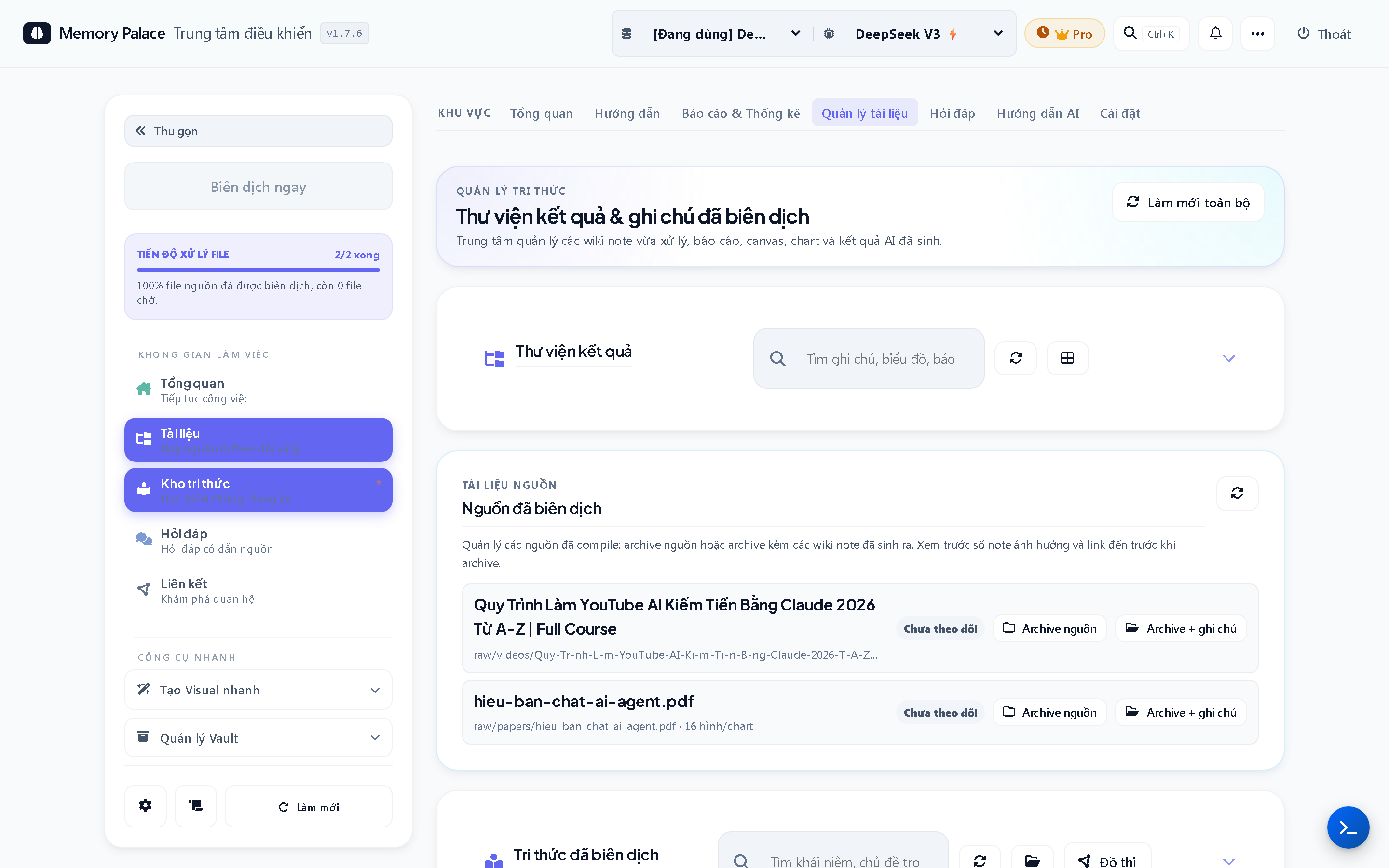
Task: Click the magic wand icon in Tạo Visual nhanh
Action: point(144,689)
